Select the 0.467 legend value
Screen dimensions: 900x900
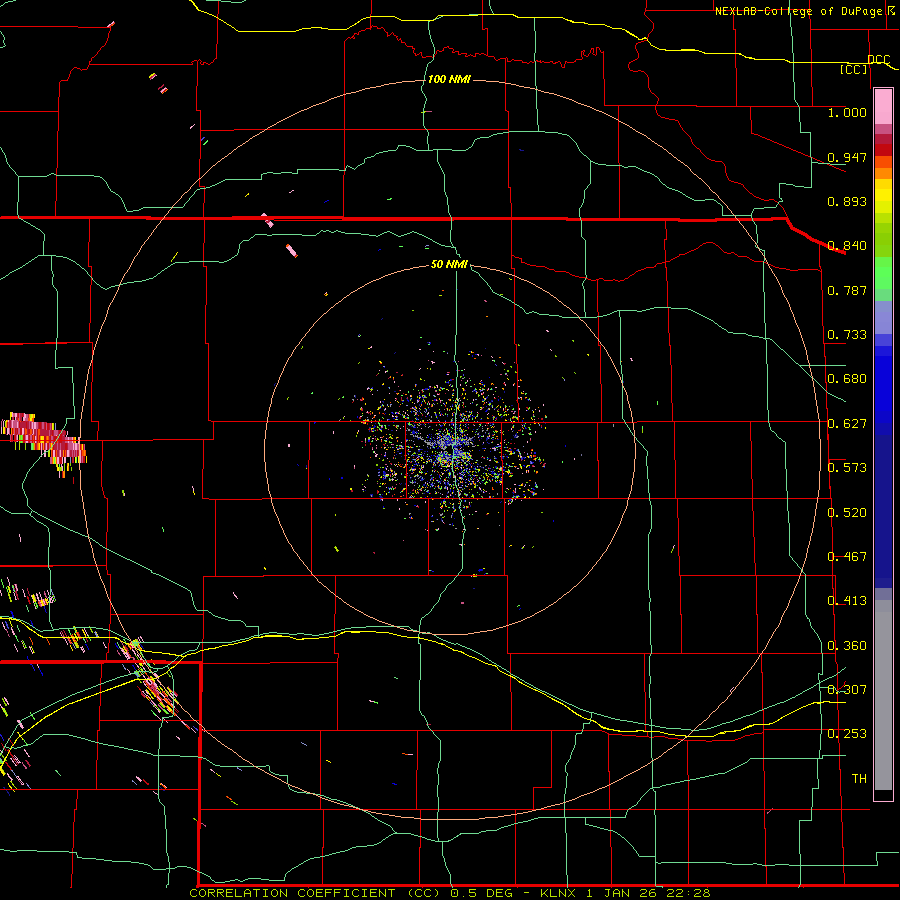(847, 557)
